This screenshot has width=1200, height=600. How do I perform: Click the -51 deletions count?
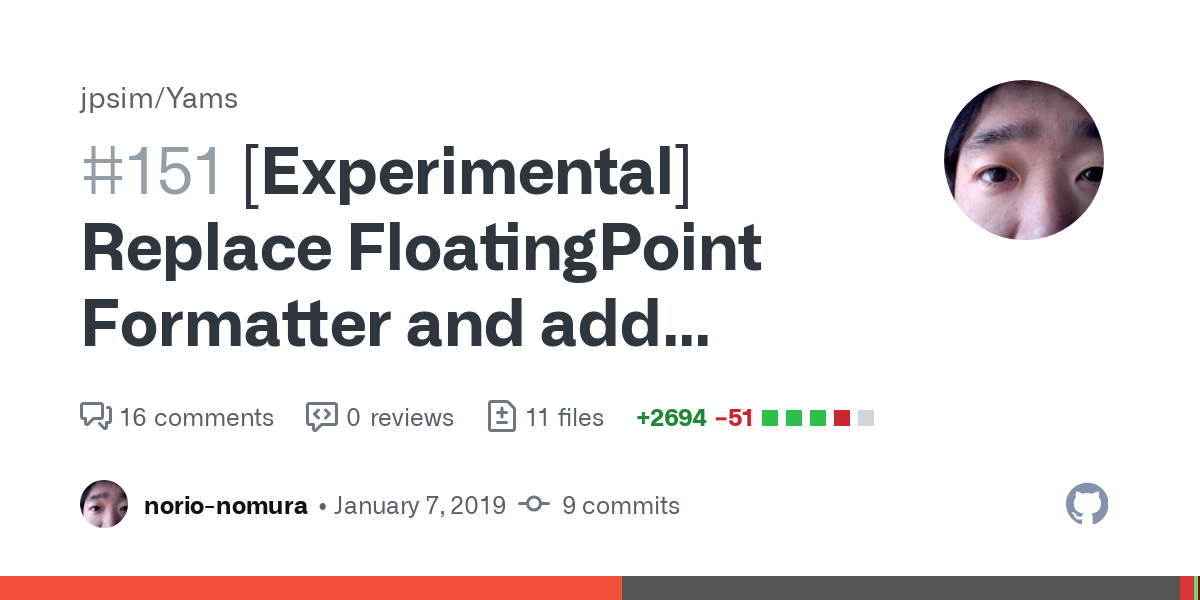coord(734,417)
